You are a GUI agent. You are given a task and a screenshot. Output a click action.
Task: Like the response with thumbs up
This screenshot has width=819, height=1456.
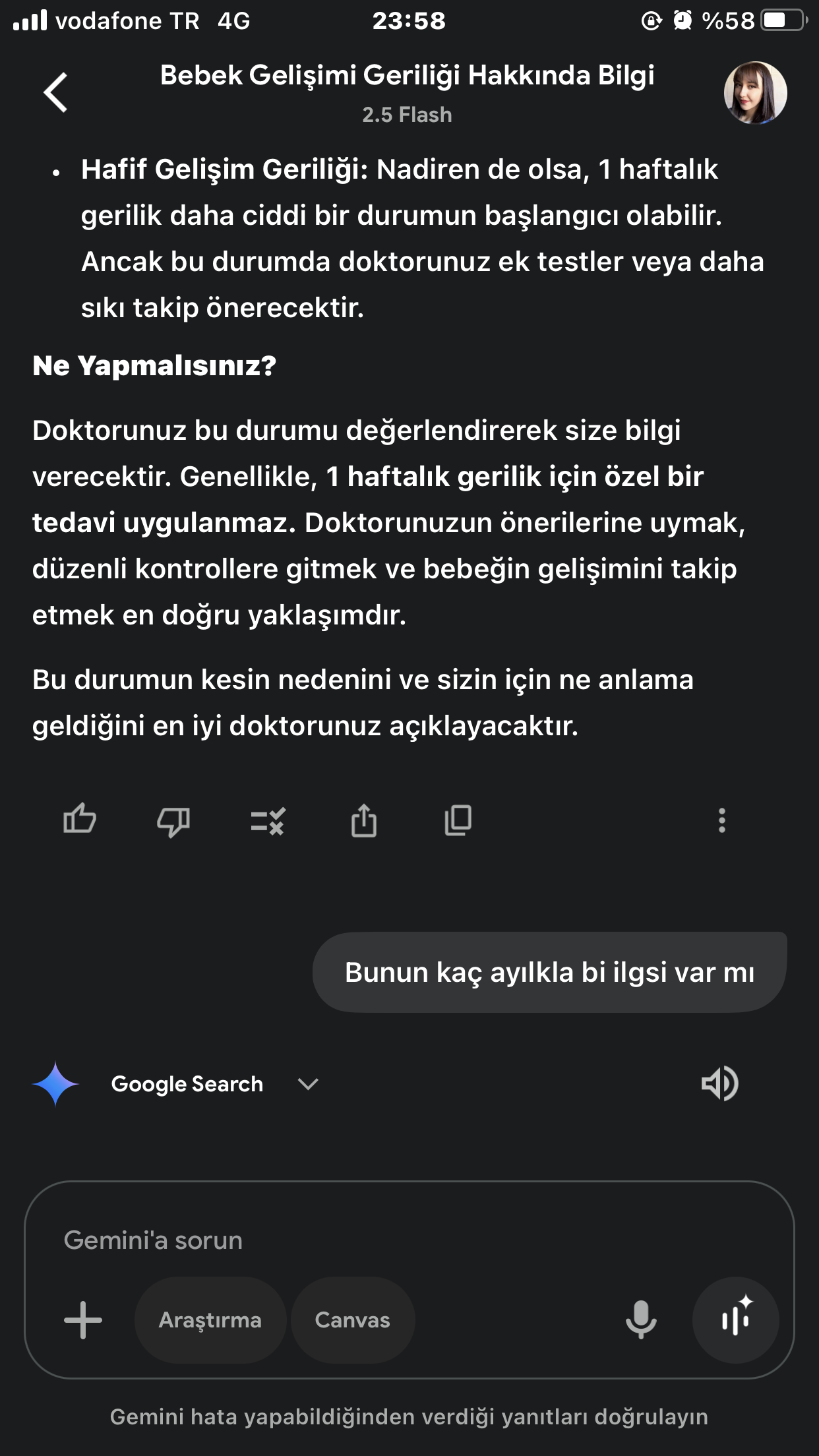[x=80, y=820]
